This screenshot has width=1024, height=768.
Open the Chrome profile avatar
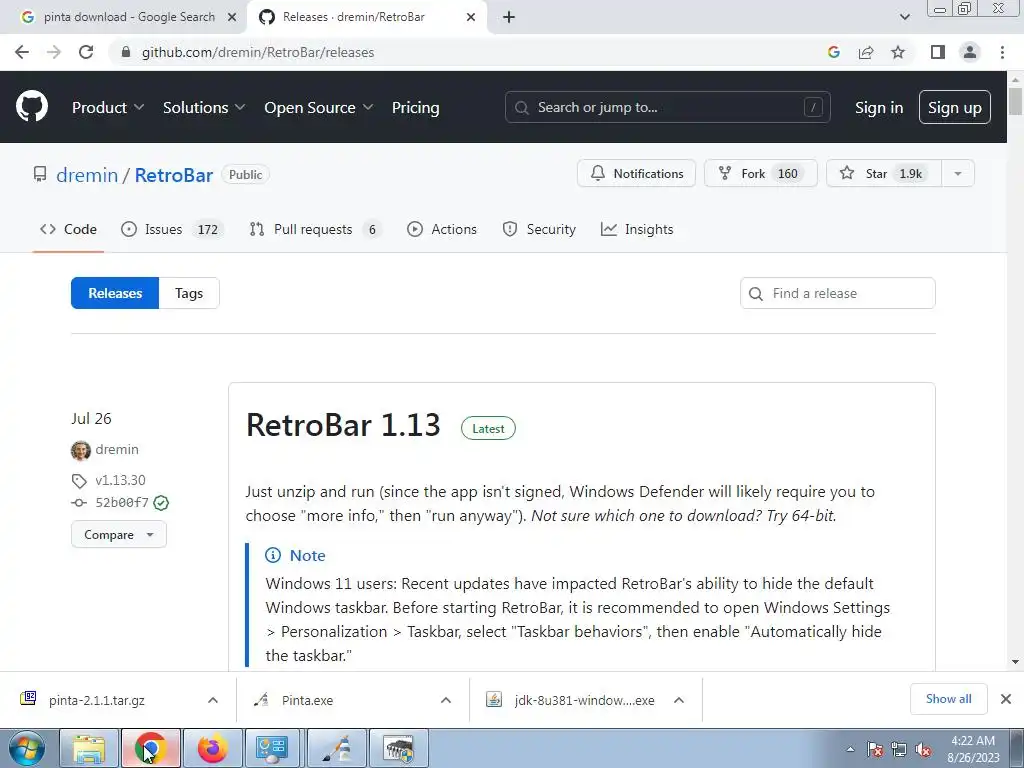click(x=970, y=52)
